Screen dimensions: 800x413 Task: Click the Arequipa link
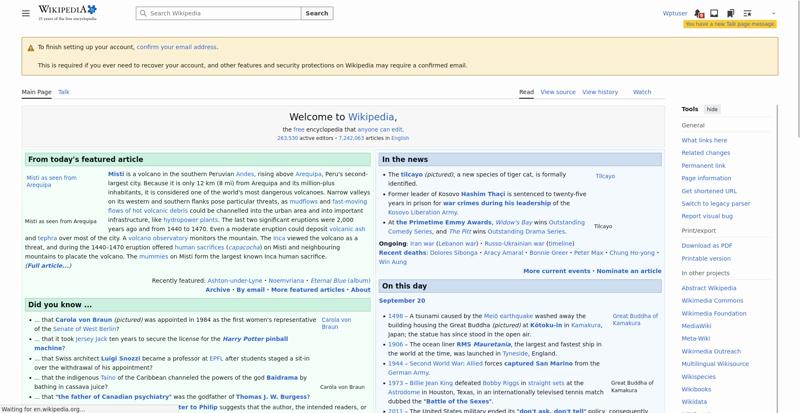tap(308, 174)
